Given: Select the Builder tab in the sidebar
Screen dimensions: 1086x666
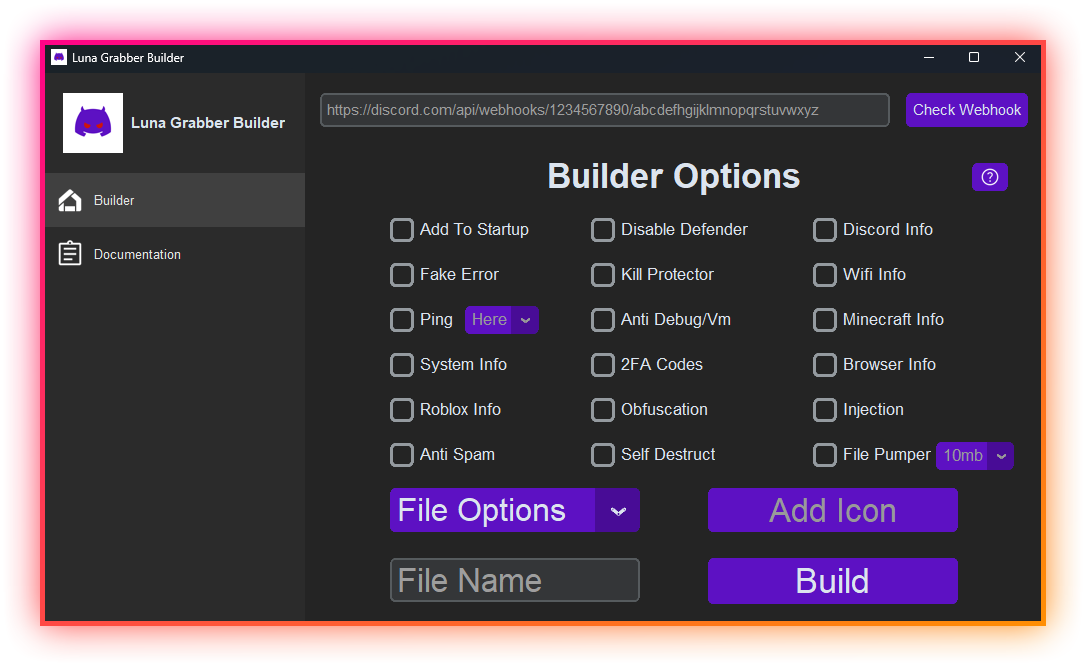Looking at the screenshot, I should click(112, 200).
